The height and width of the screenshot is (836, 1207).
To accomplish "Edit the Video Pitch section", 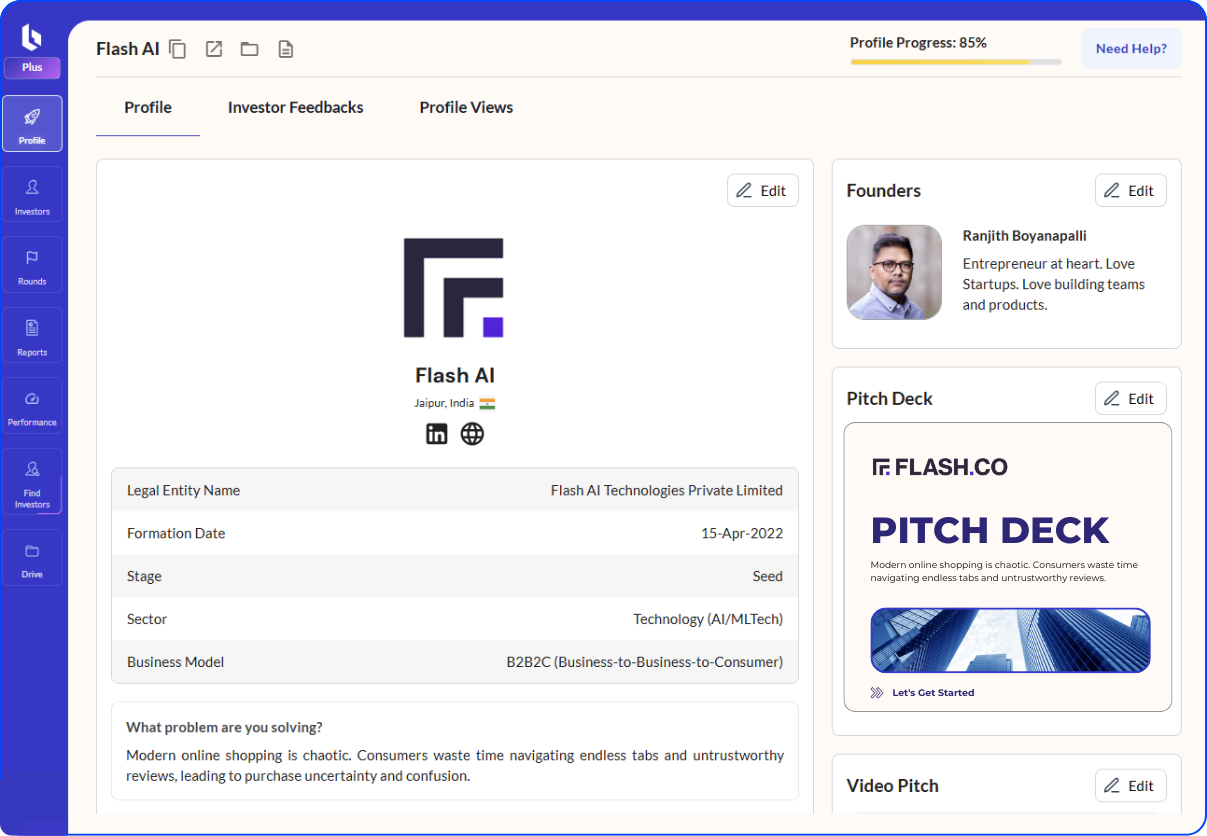I will coord(1130,786).
